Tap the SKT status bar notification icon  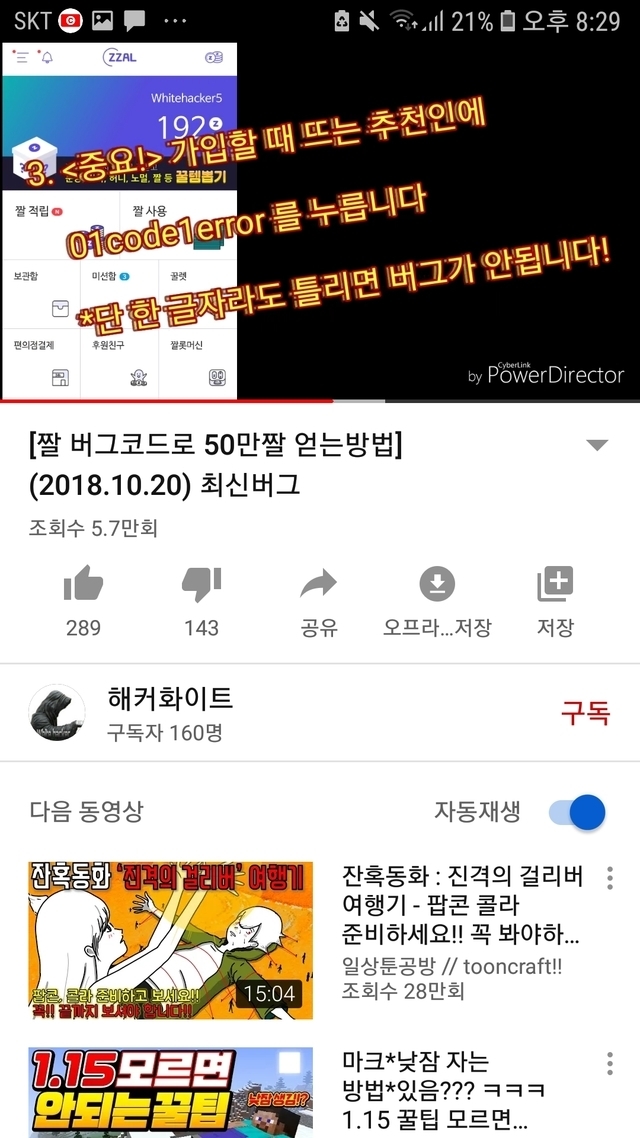(x=70, y=21)
